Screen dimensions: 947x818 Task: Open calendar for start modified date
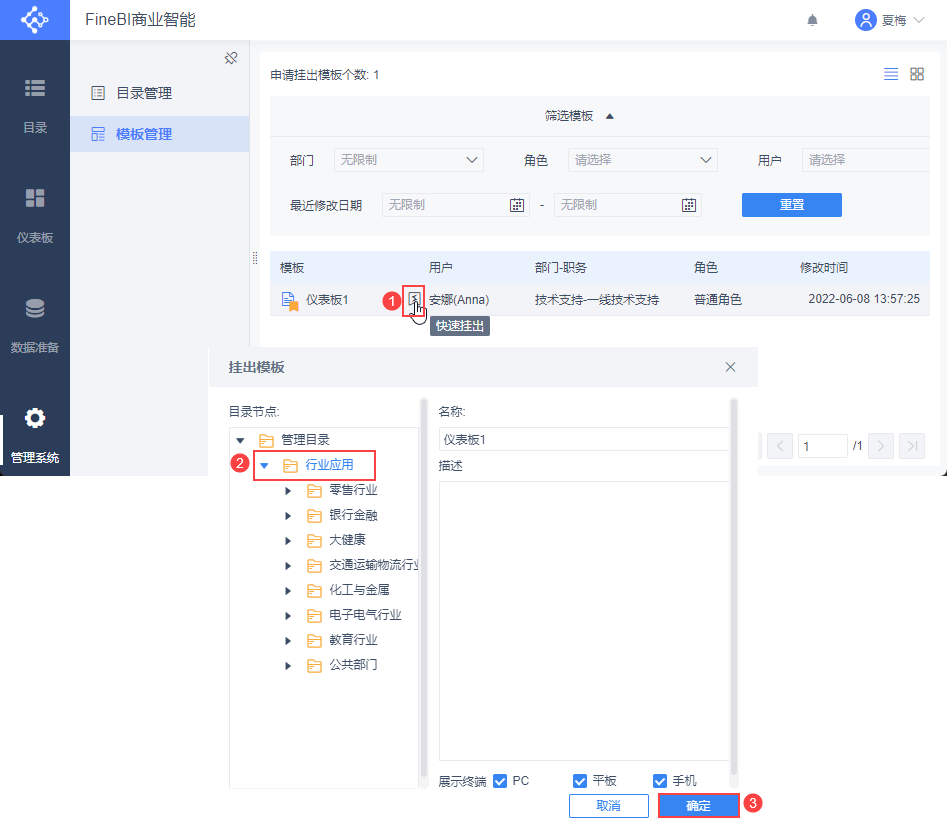tap(516, 205)
